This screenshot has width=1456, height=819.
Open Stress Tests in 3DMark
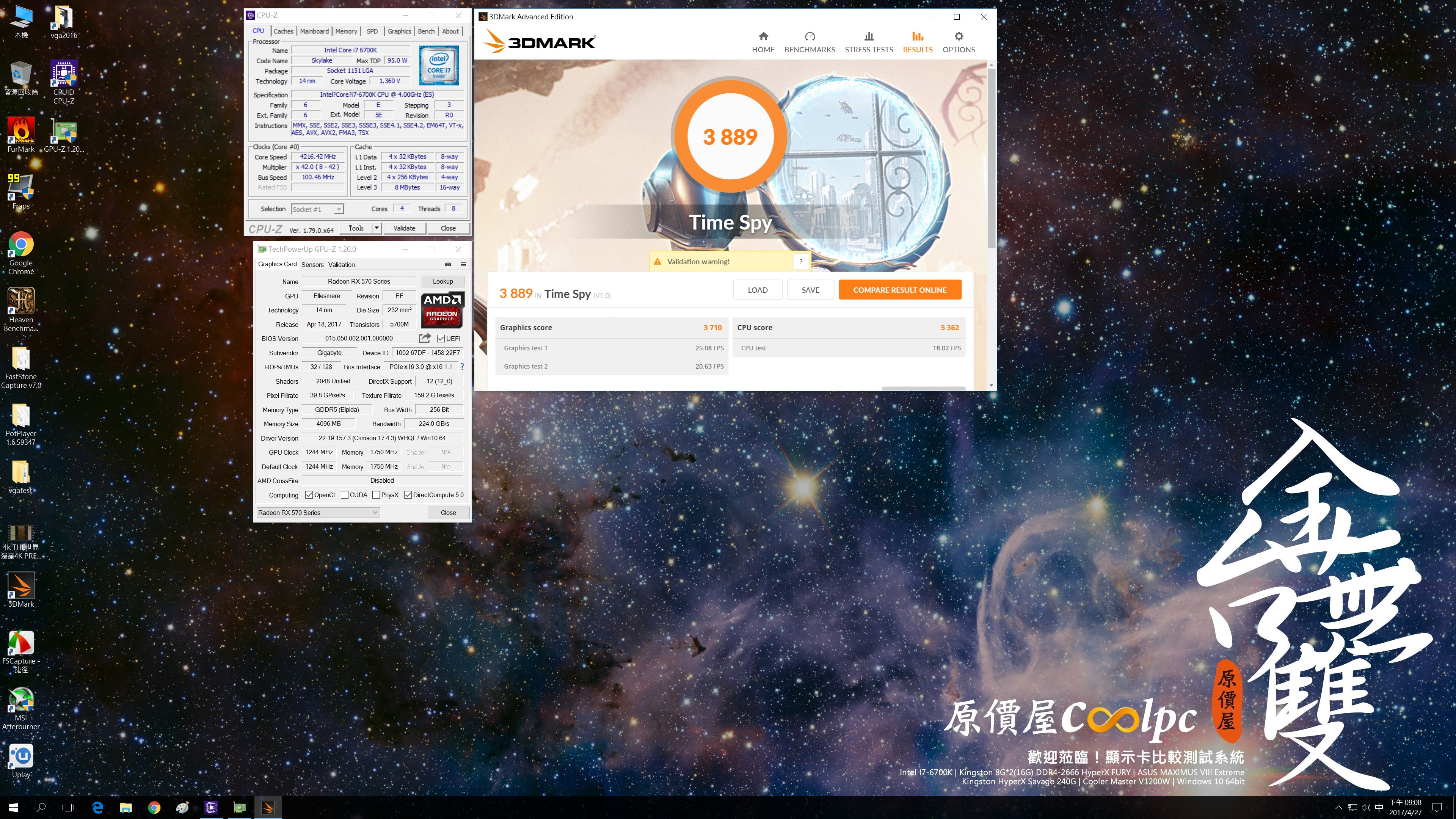pos(869,42)
